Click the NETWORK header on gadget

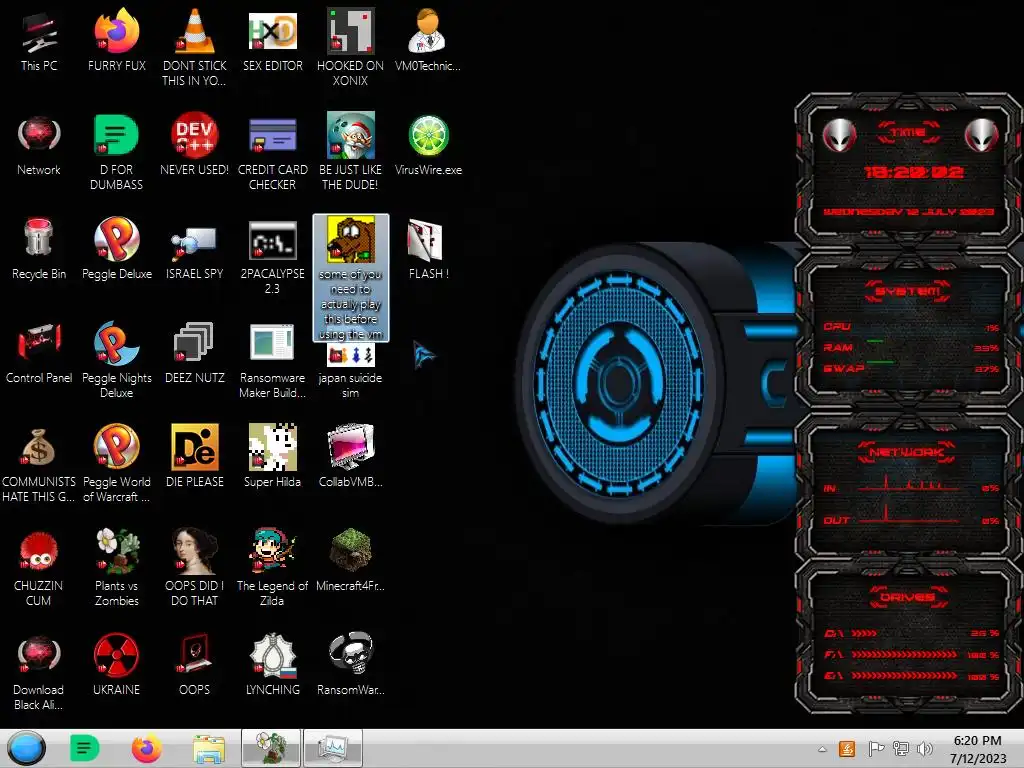(906, 452)
